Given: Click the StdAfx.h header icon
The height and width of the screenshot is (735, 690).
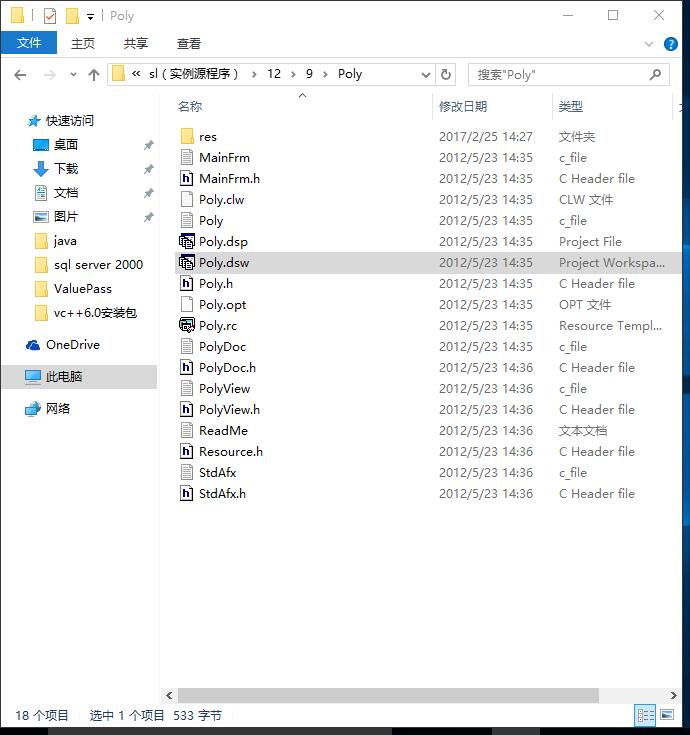Looking at the screenshot, I should tap(187, 494).
